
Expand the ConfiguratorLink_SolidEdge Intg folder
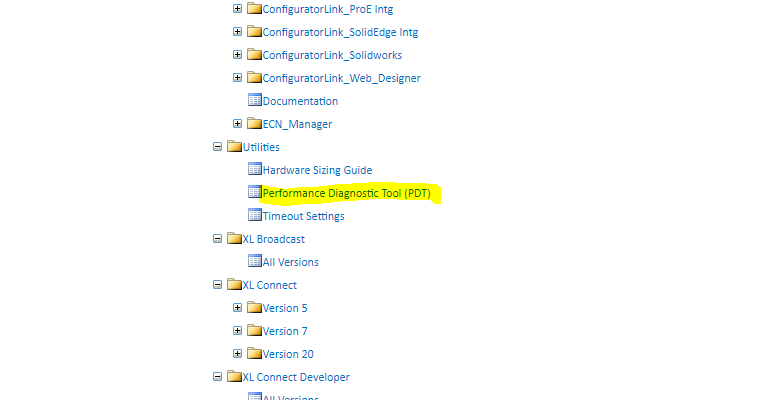237,31
